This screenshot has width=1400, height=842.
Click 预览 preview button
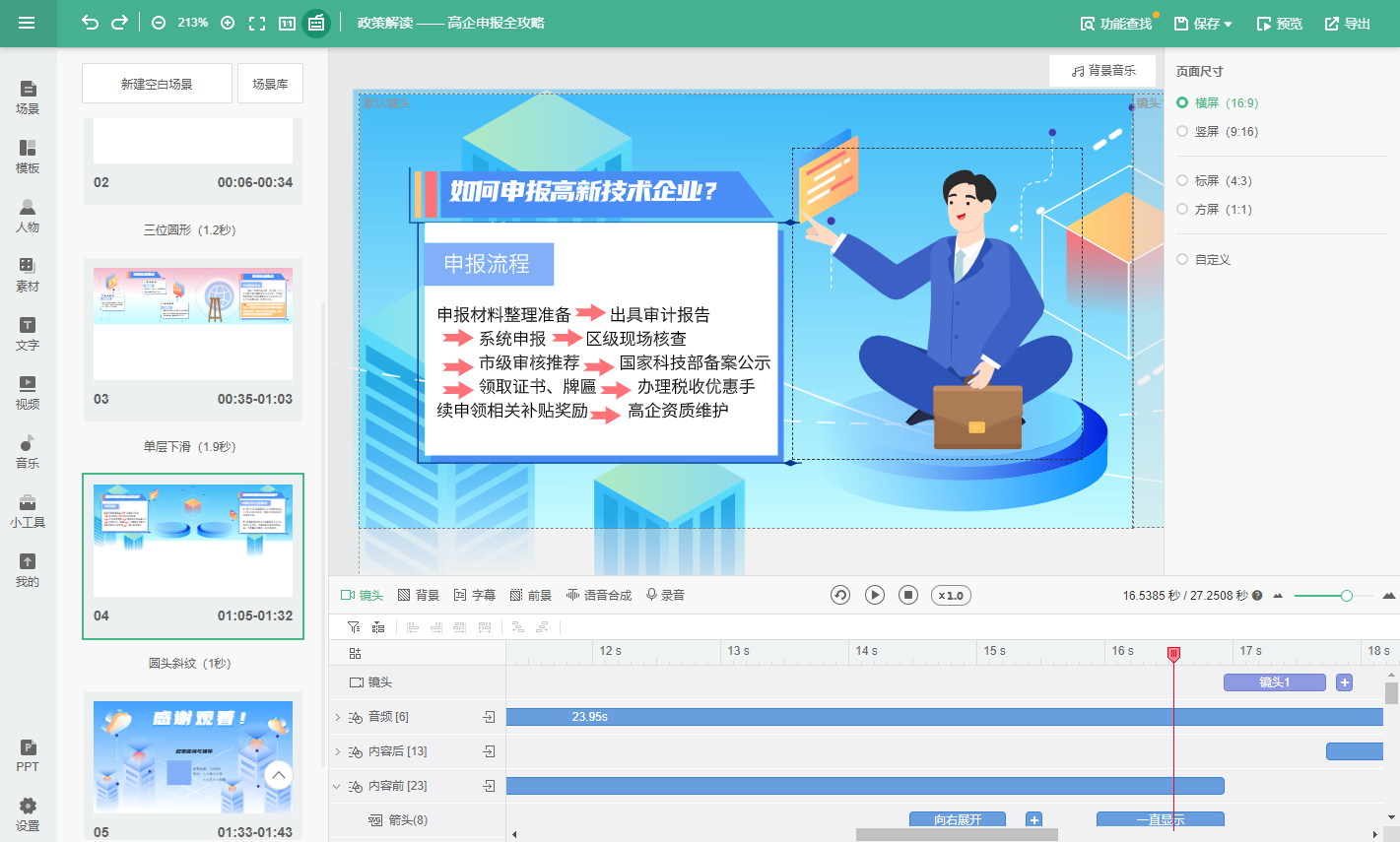[1280, 24]
